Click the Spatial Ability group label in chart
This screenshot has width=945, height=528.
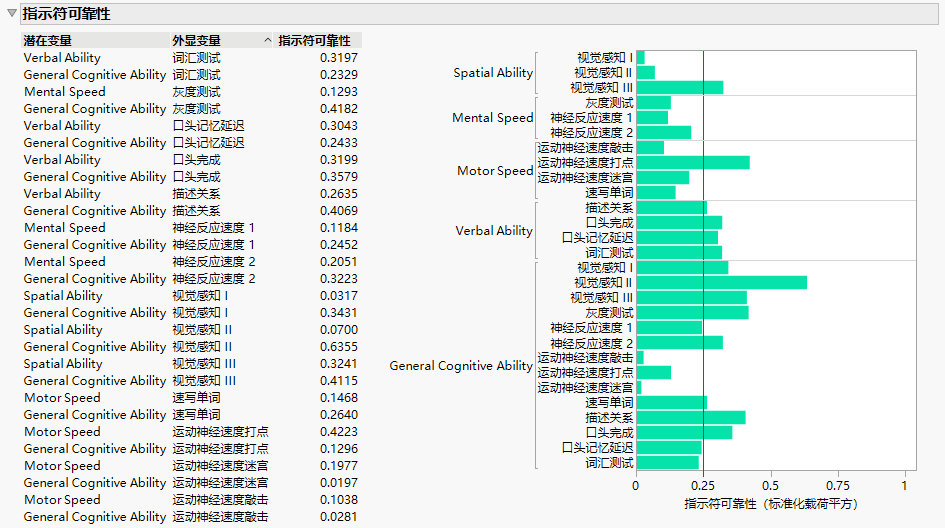click(493, 73)
